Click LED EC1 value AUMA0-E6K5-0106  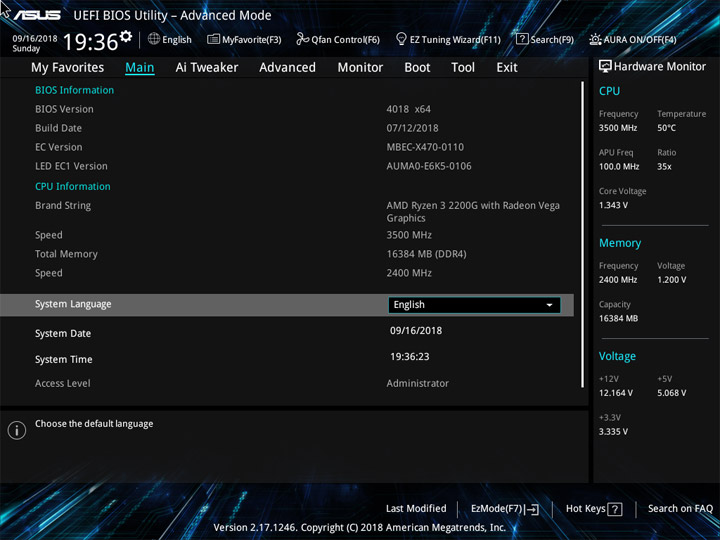(x=429, y=166)
